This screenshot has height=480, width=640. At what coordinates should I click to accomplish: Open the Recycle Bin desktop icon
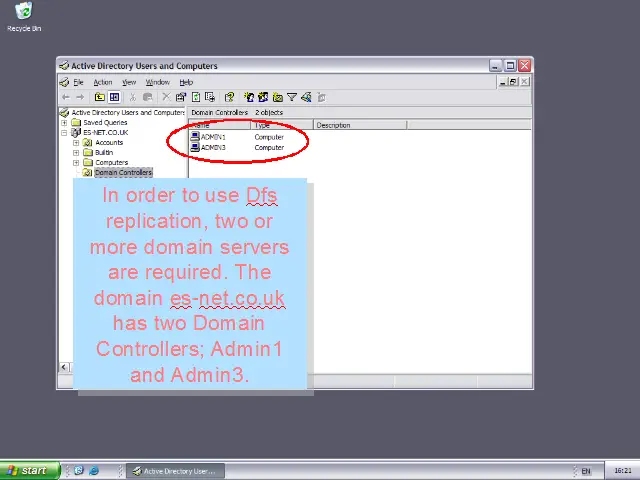24,17
